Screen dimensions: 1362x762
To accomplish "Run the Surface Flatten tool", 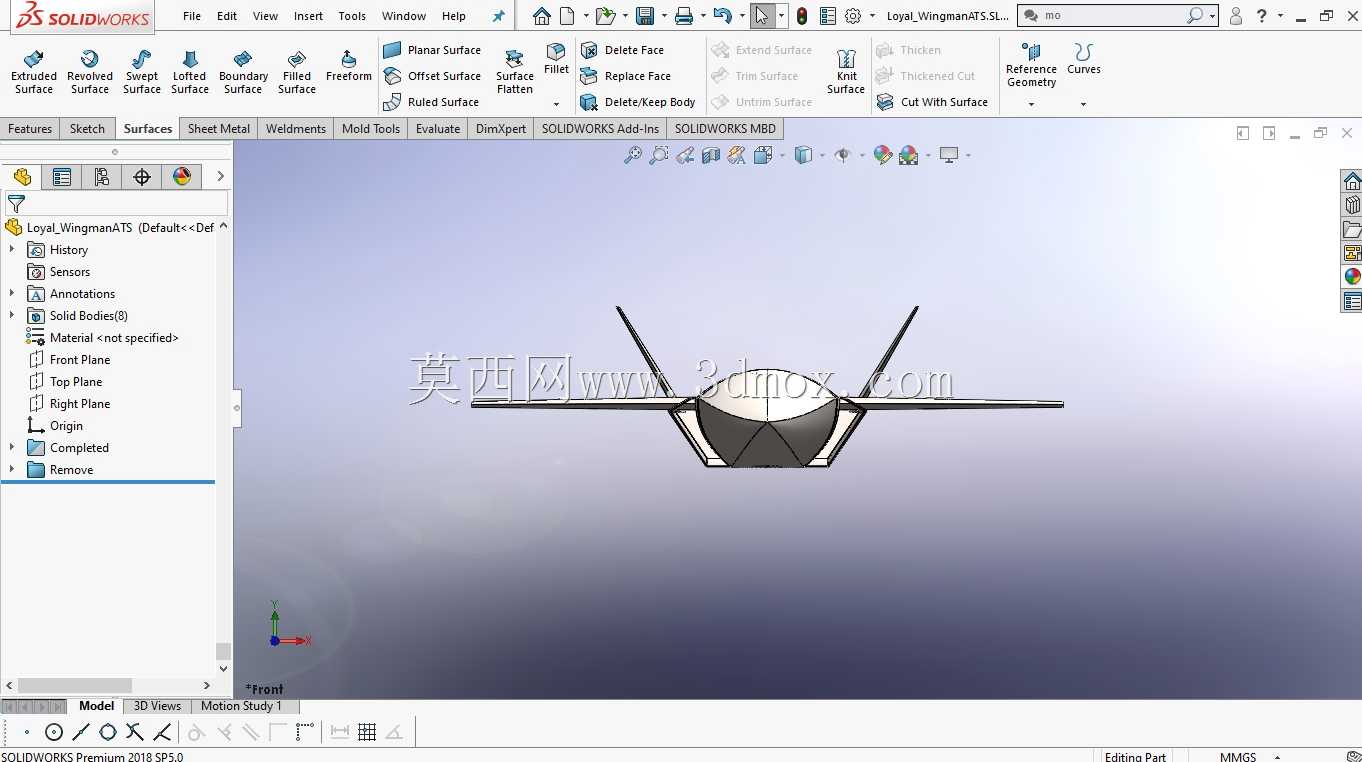I will (x=515, y=72).
